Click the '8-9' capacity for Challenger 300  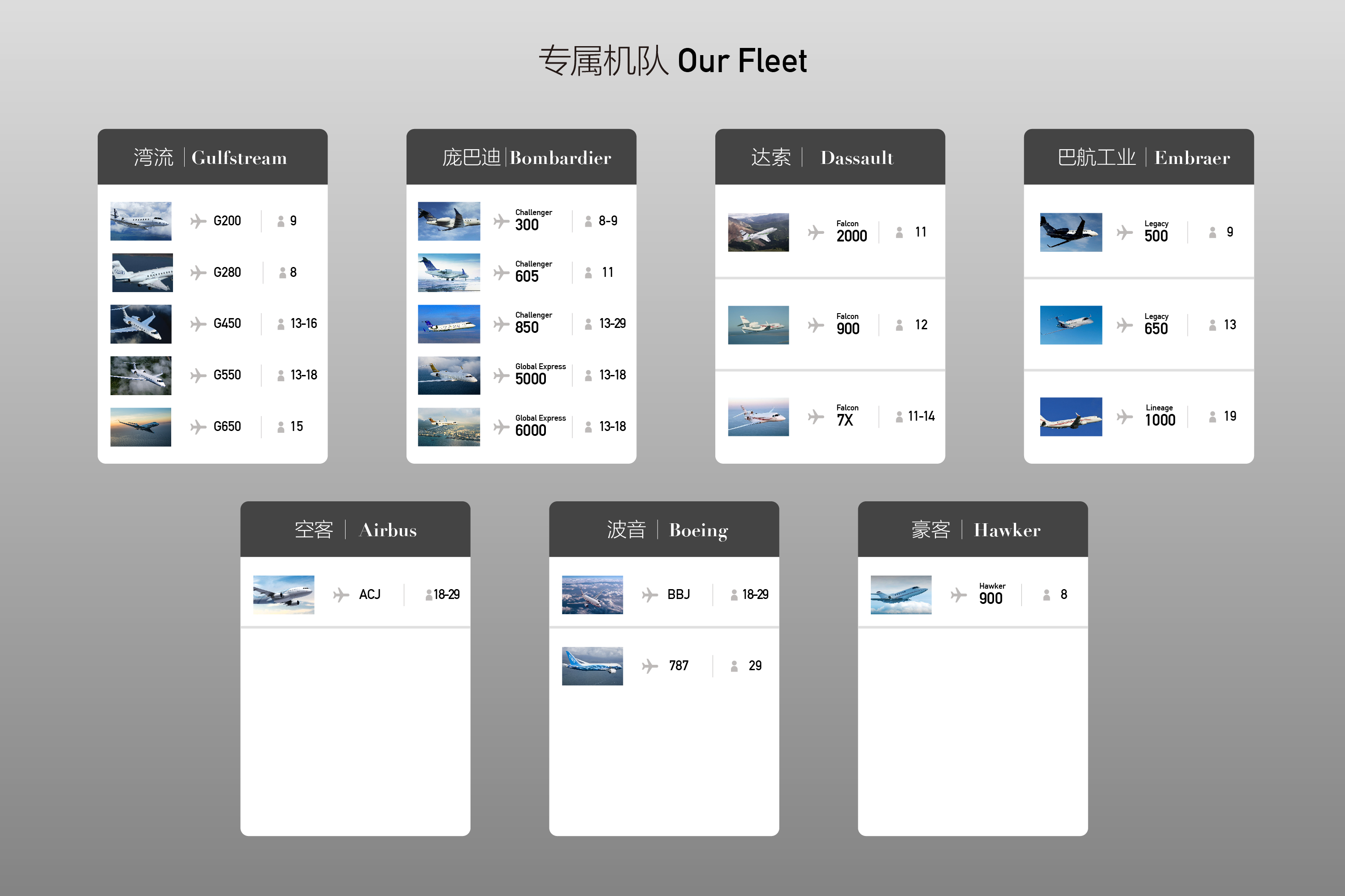click(608, 221)
